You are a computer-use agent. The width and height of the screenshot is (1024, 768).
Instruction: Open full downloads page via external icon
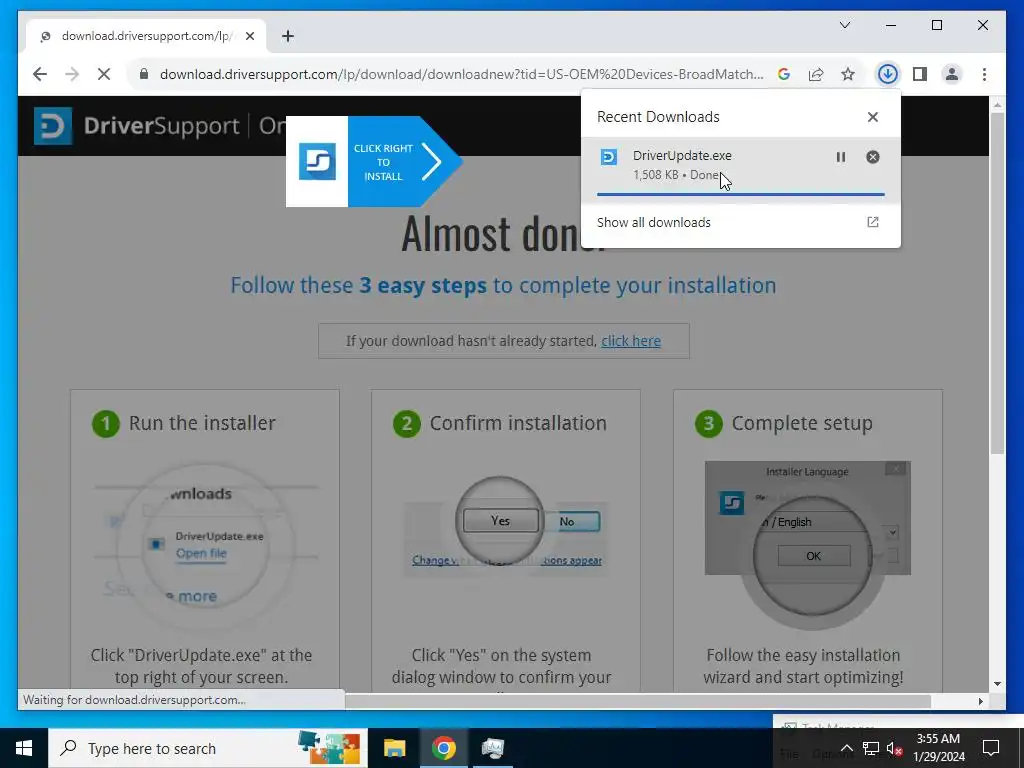pos(872,222)
